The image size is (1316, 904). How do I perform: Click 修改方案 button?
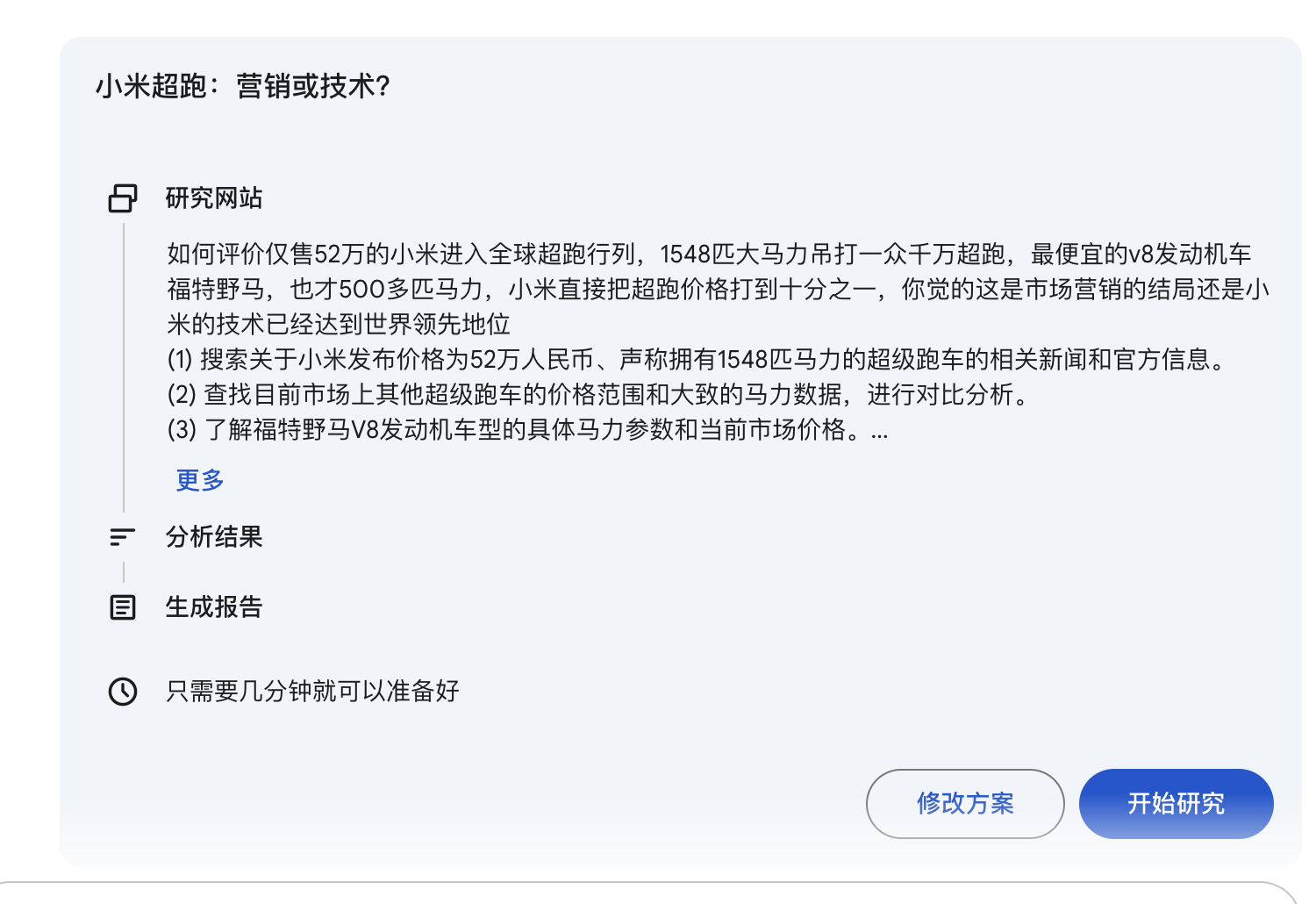click(x=965, y=804)
